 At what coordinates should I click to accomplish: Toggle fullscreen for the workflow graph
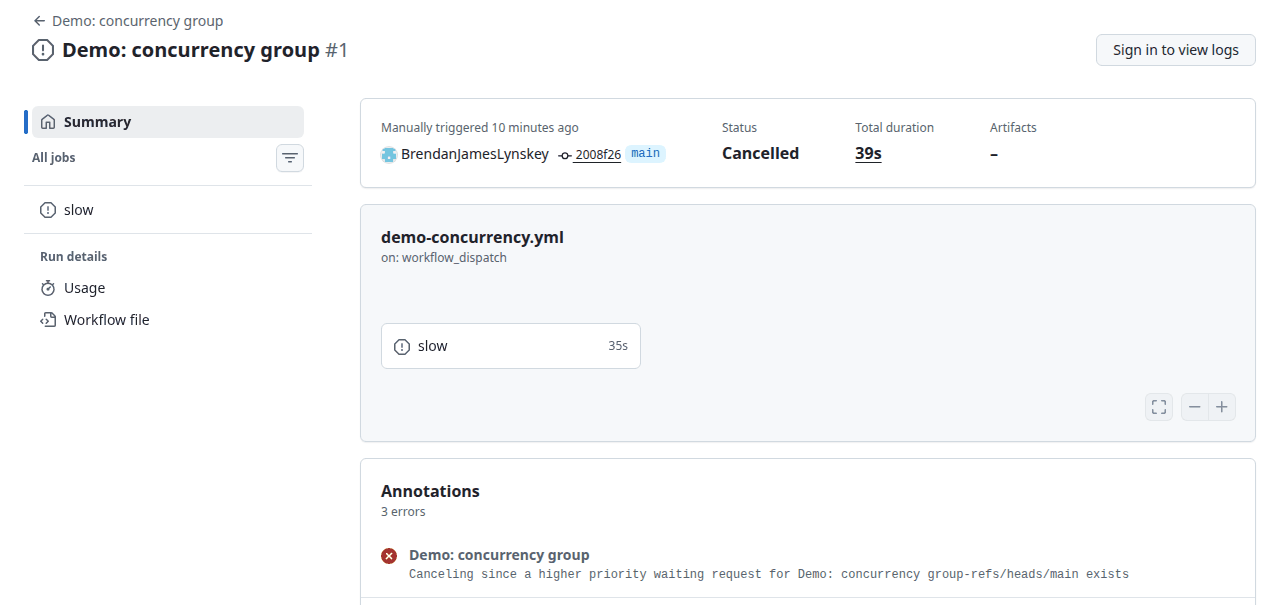coord(1159,407)
